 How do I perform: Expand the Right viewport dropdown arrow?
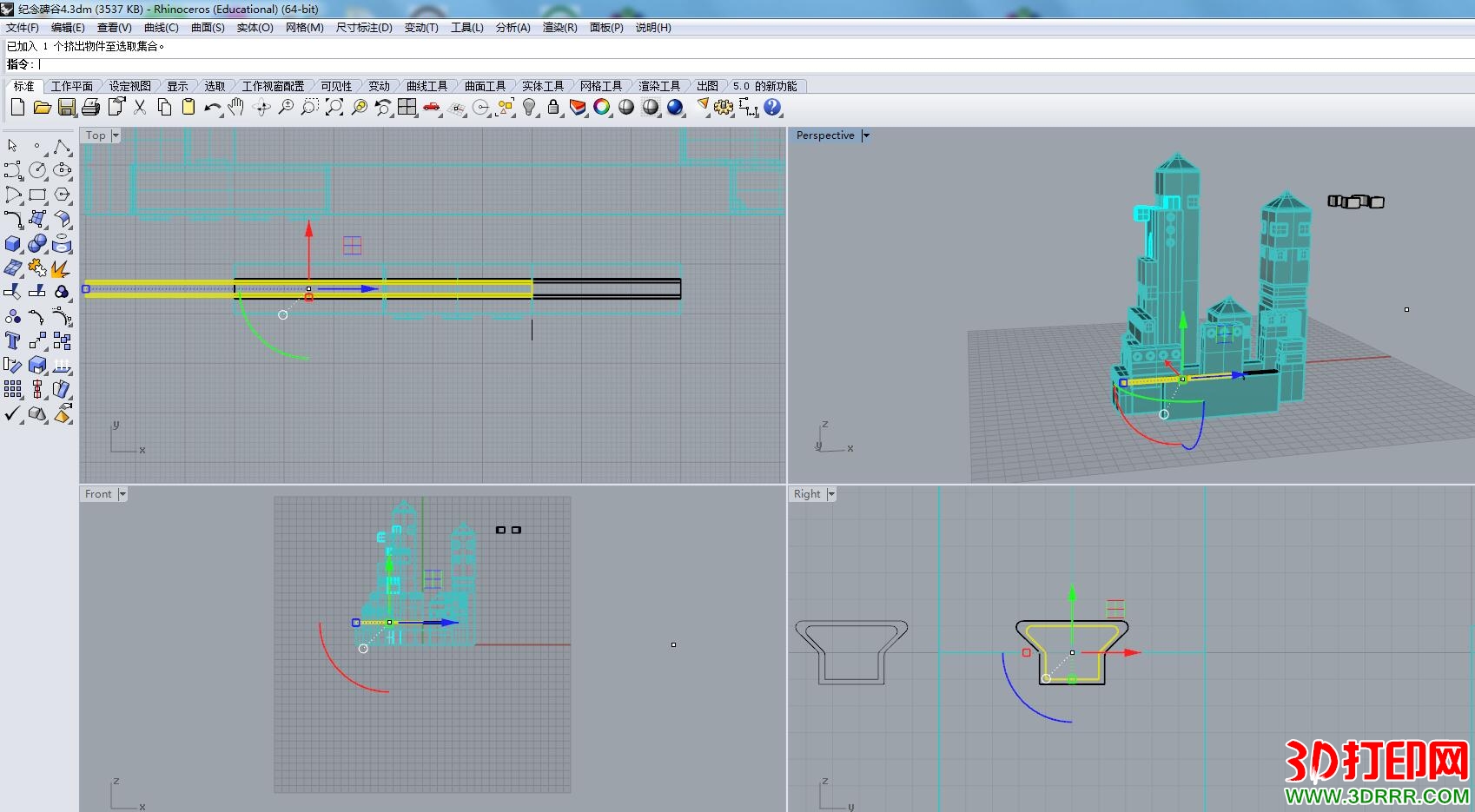[831, 494]
